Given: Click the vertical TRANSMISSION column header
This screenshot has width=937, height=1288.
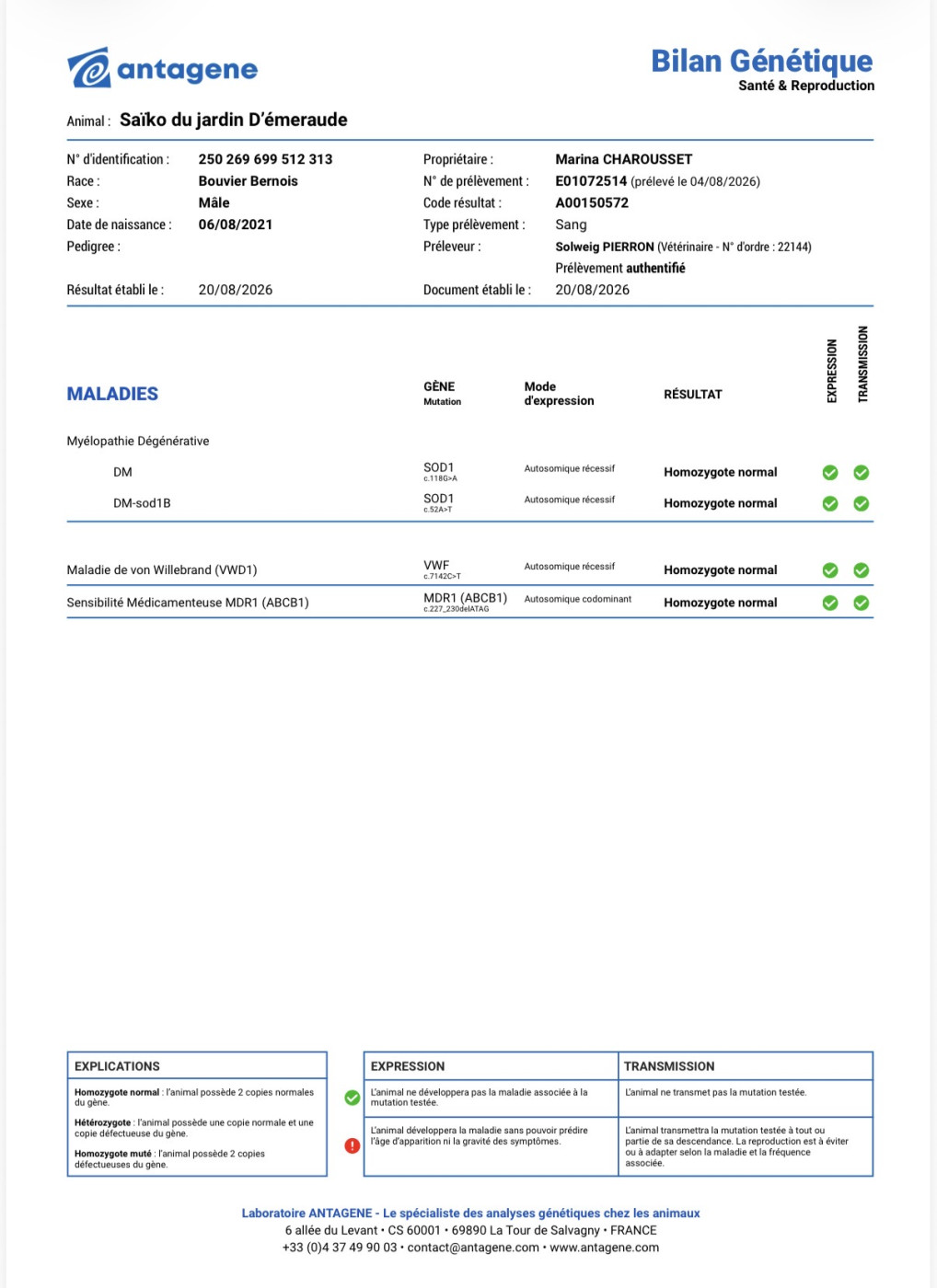Looking at the screenshot, I should coord(862,364).
